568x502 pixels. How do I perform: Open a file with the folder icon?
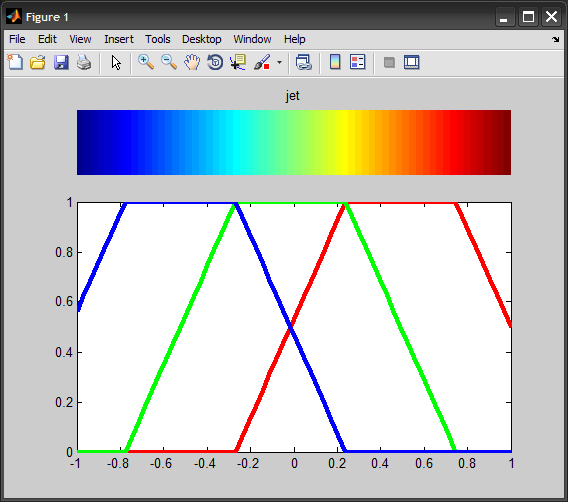(x=38, y=62)
